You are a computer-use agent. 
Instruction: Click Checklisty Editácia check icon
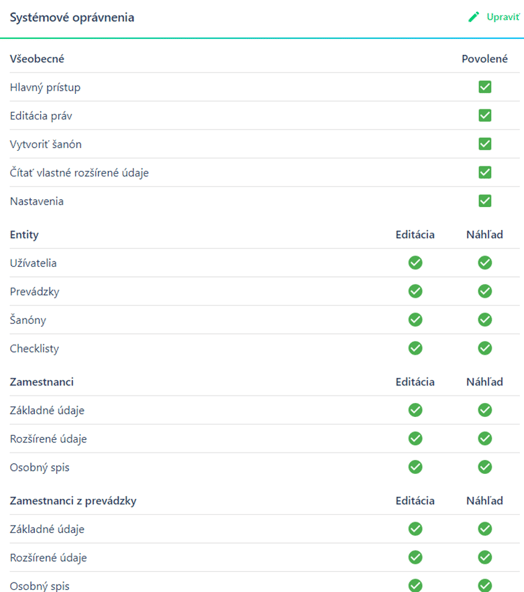[x=415, y=348]
